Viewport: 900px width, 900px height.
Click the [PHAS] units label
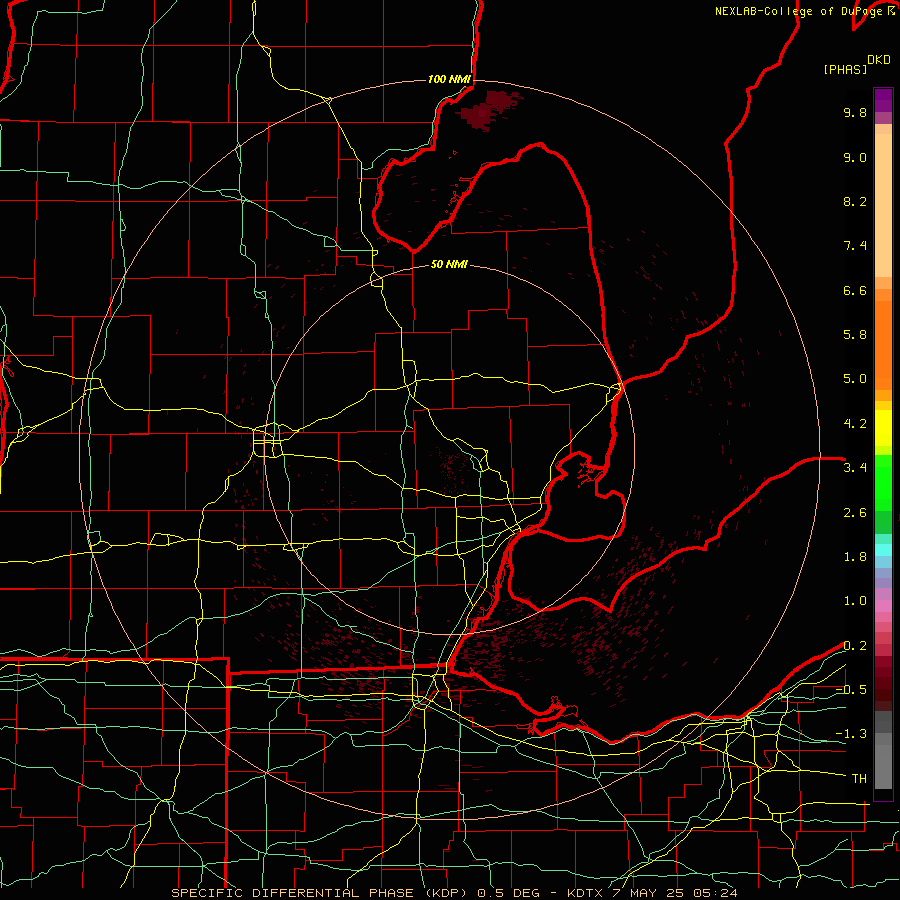(x=845, y=69)
